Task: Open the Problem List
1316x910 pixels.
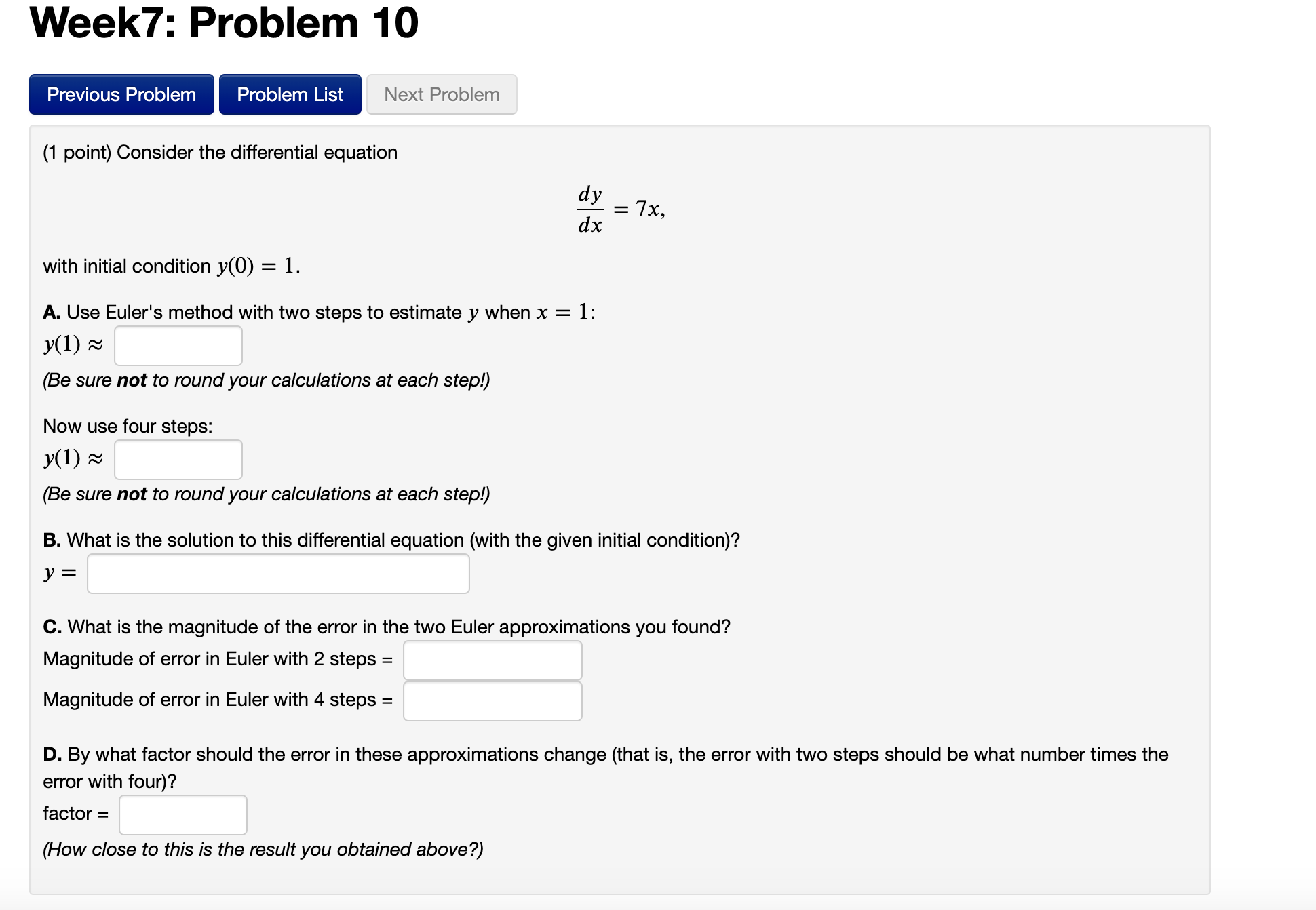Action: pyautogui.click(x=290, y=94)
